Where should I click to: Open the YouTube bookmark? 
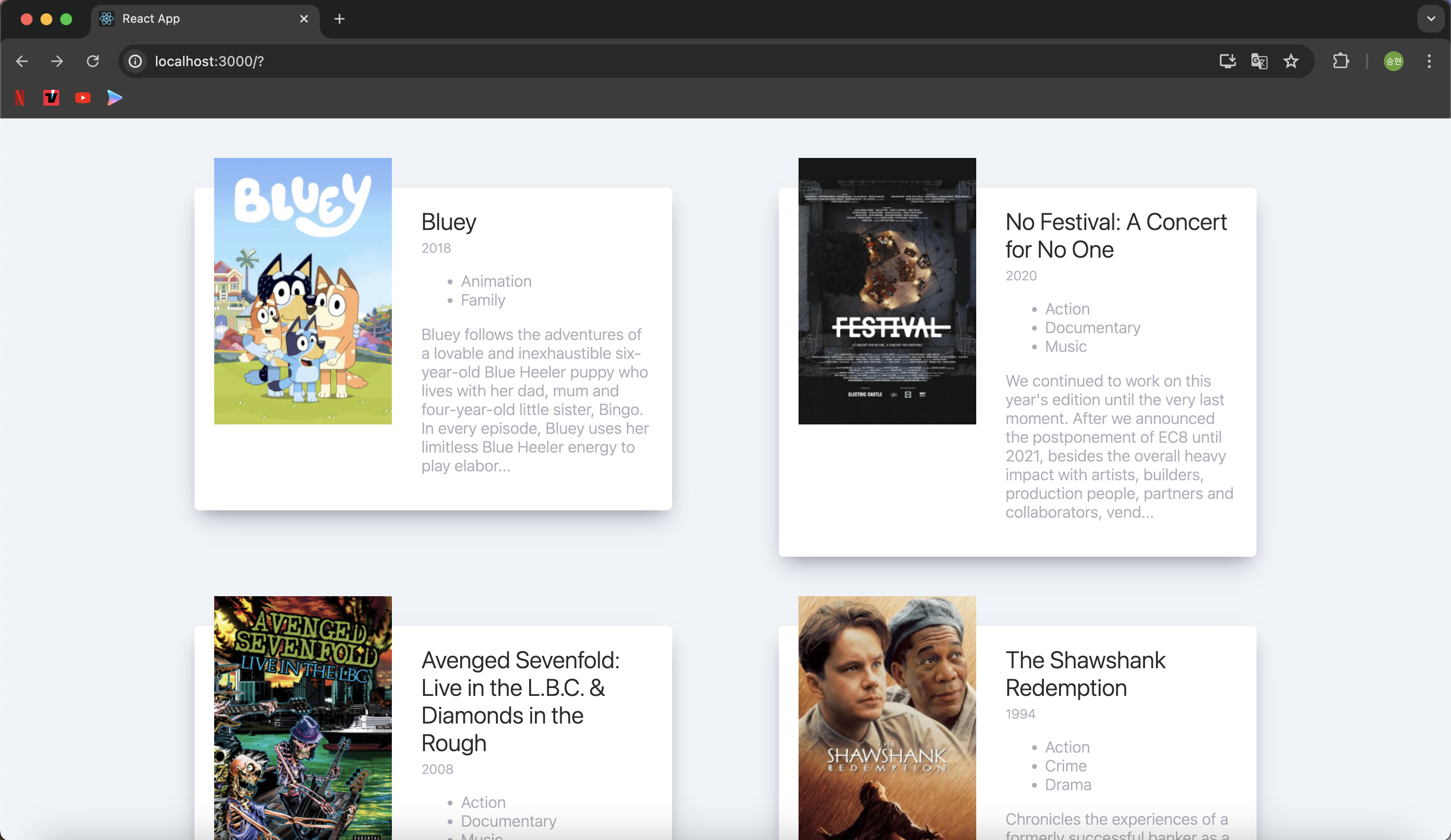83,98
